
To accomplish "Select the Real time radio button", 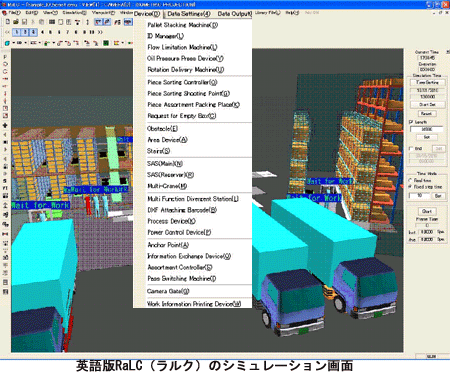I will [x=410, y=180].
